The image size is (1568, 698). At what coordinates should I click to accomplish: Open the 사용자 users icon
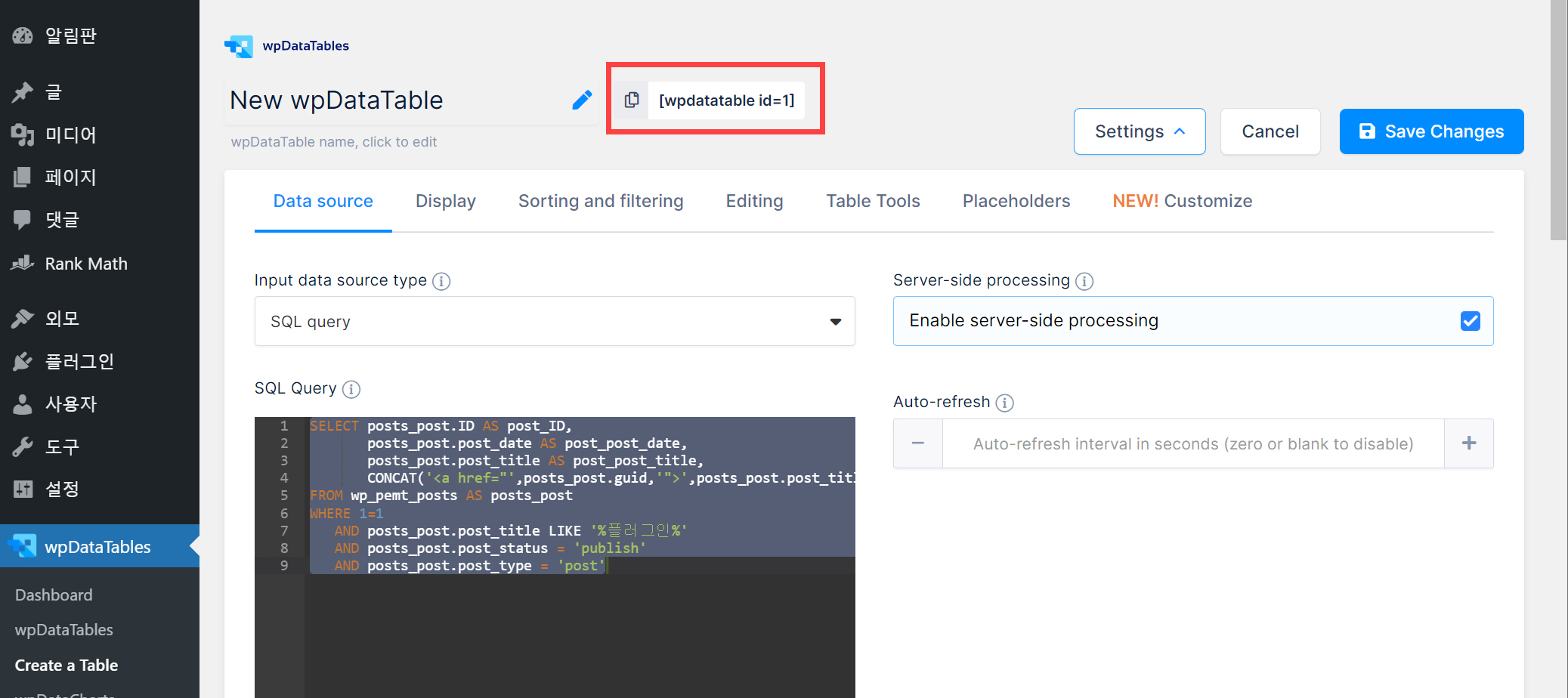click(23, 404)
